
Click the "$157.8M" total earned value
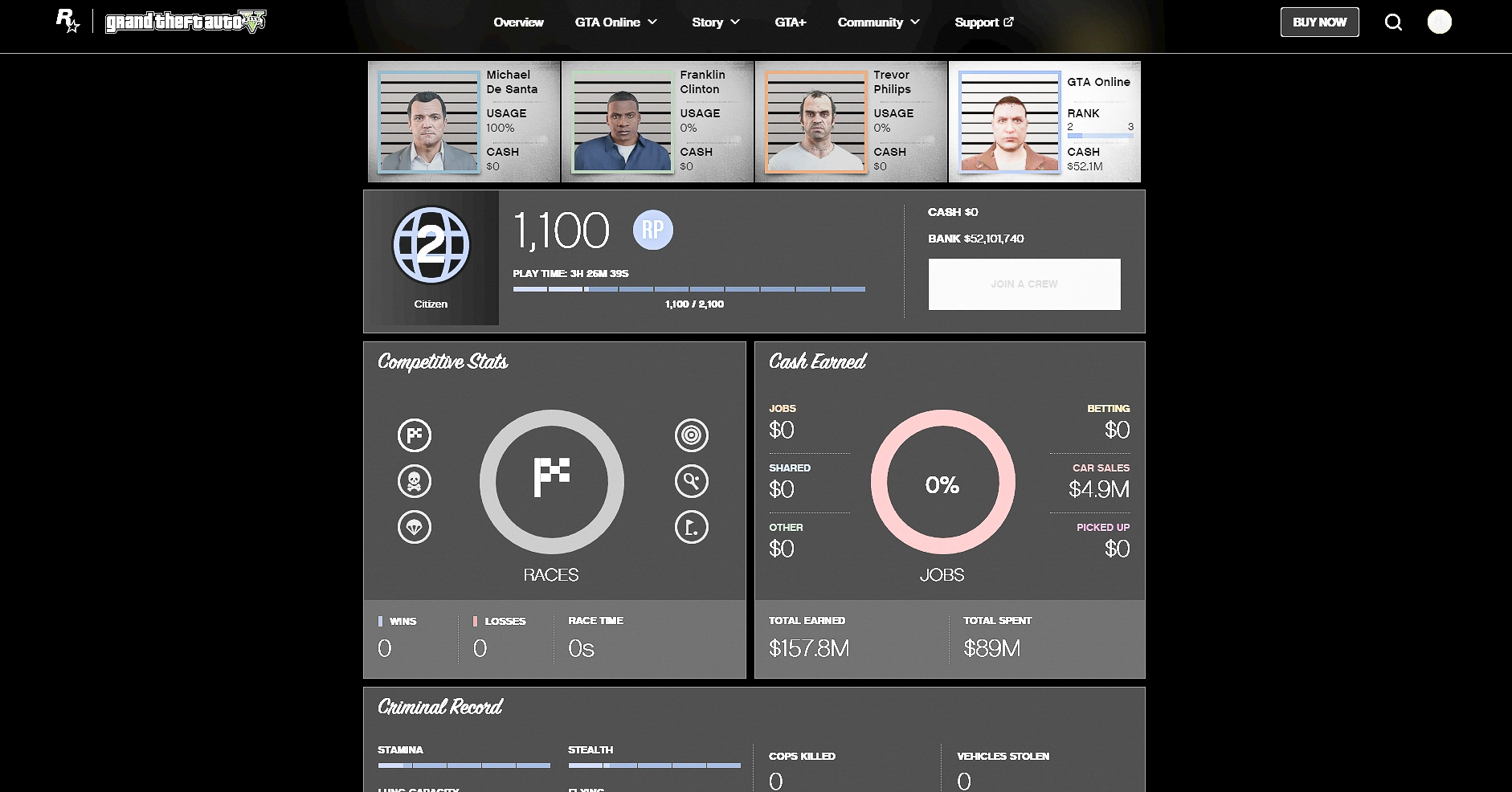(809, 648)
